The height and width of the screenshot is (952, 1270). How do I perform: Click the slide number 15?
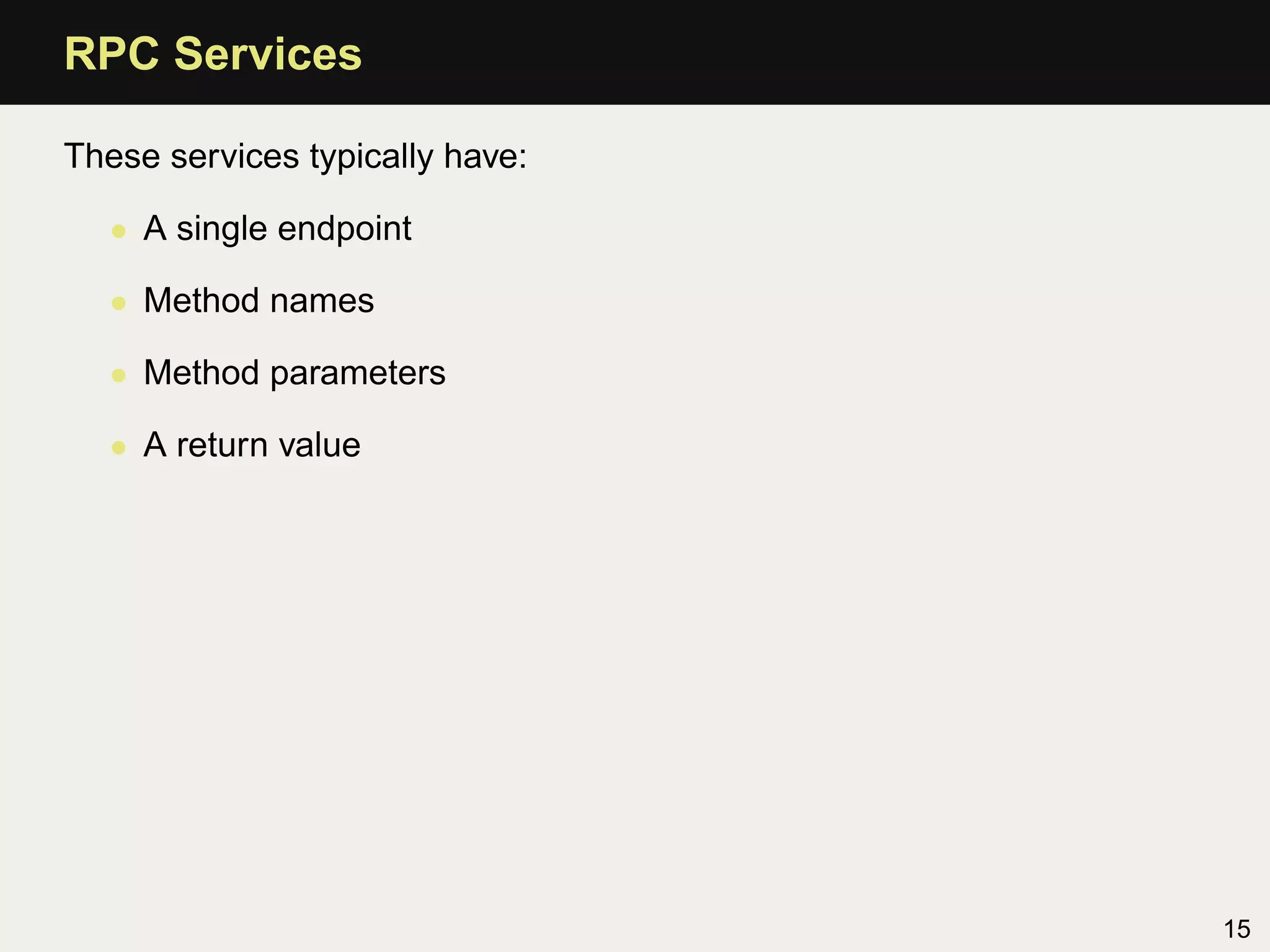(1237, 930)
